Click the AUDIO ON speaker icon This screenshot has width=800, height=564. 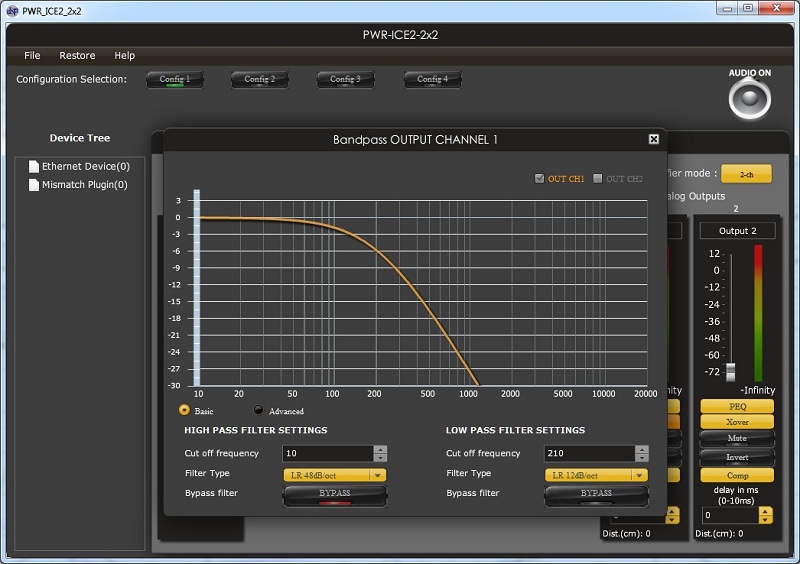pos(748,99)
